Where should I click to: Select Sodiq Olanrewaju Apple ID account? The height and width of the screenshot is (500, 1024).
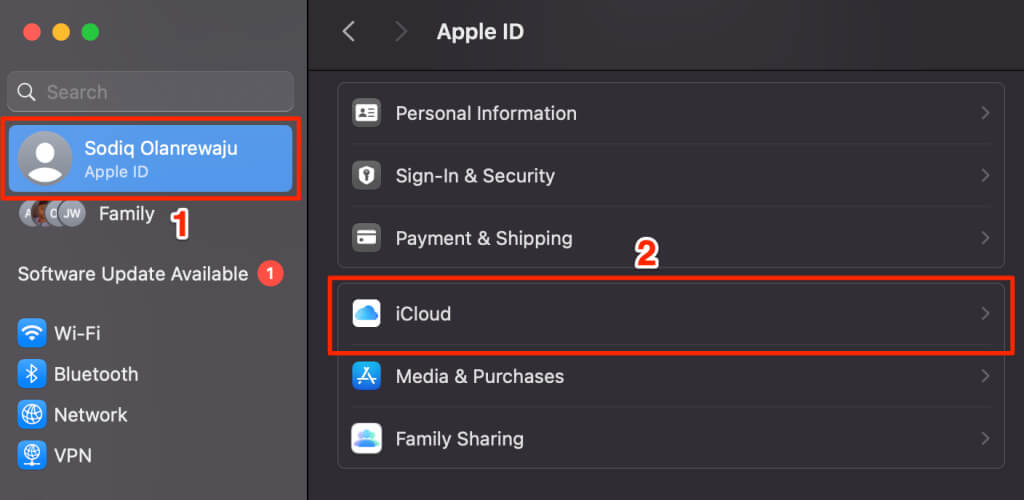[150, 158]
